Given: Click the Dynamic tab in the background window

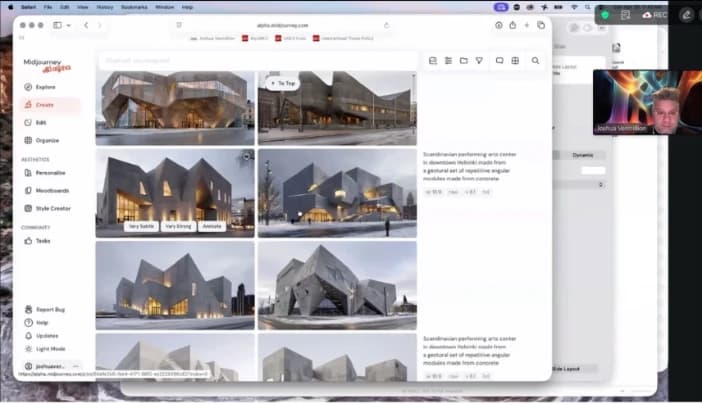Looking at the screenshot, I should (x=582, y=155).
